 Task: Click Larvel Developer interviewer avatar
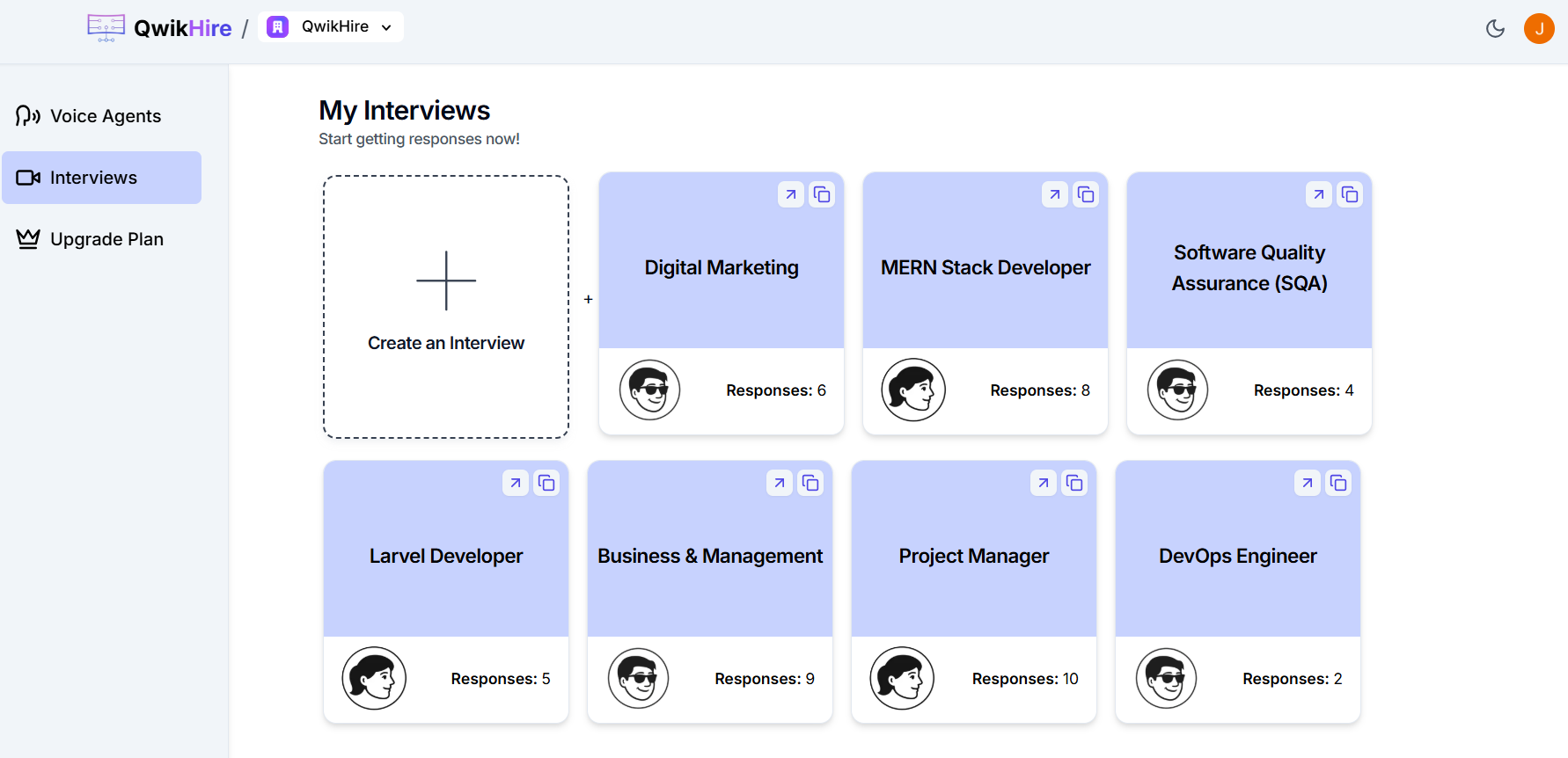point(374,678)
